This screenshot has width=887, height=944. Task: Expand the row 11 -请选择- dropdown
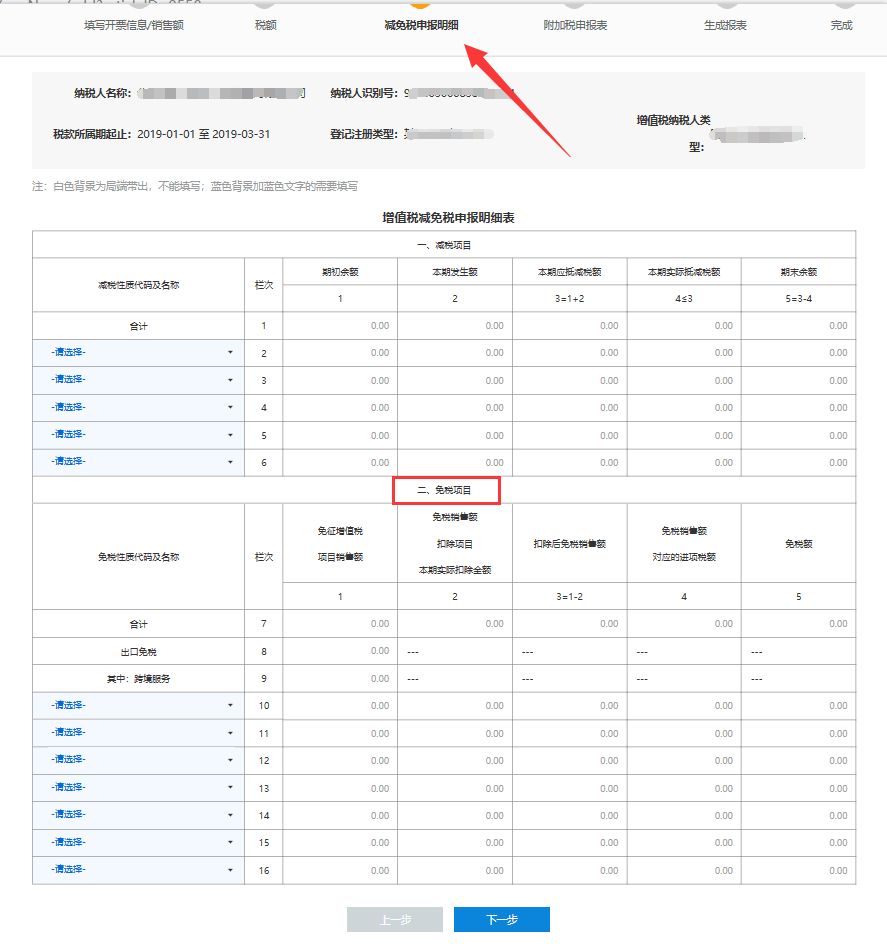tap(138, 733)
